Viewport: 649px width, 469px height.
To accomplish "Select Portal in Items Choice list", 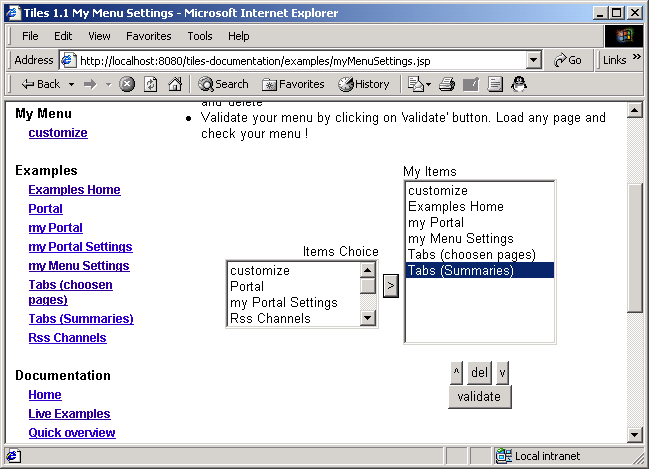I will (294, 286).
